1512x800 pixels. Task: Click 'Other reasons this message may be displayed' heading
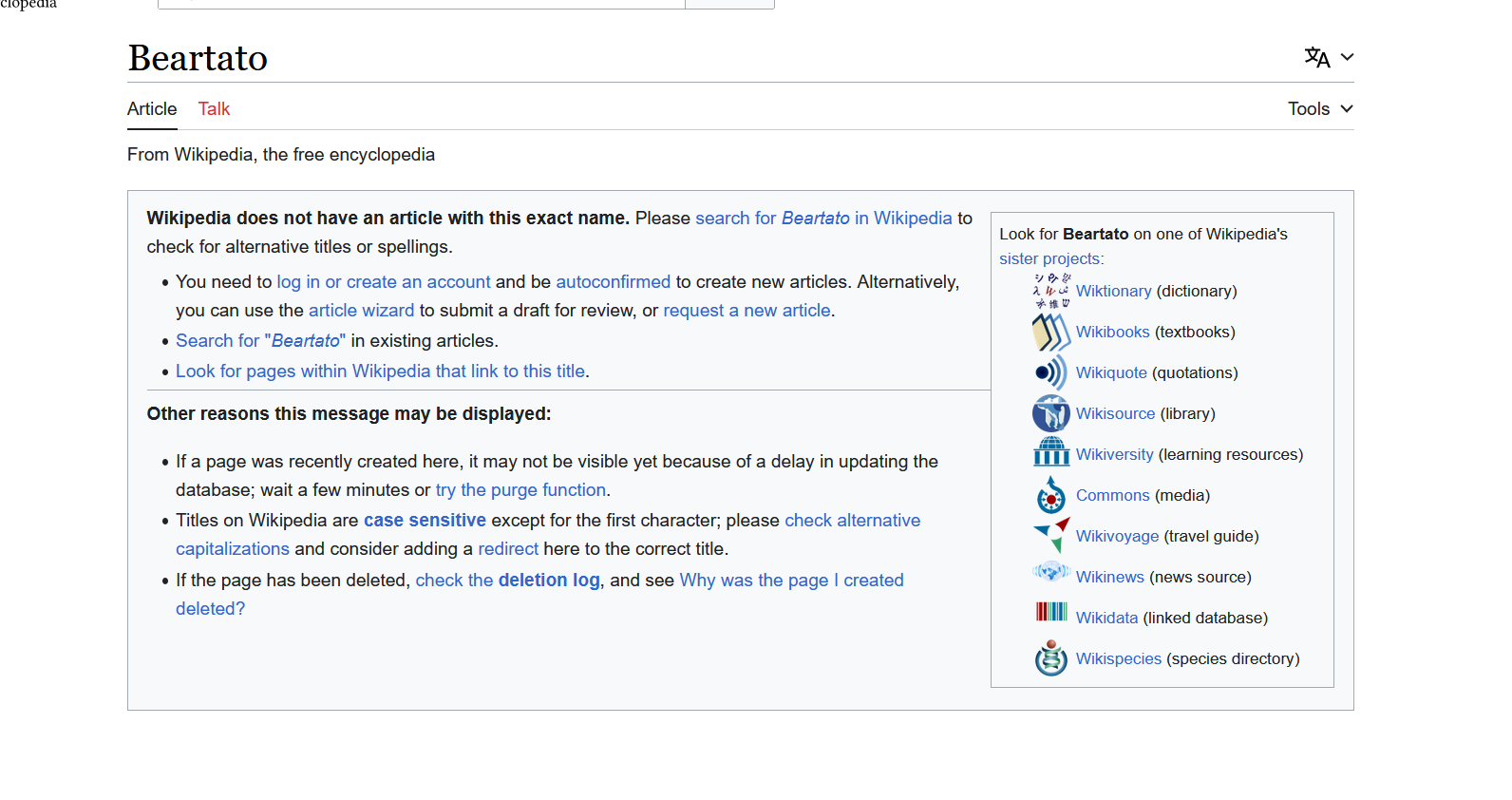349,413
